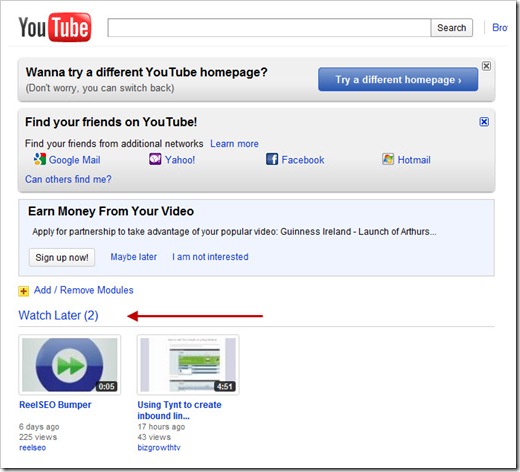Choose I am not interested
This screenshot has height=472, width=520.
point(210,257)
